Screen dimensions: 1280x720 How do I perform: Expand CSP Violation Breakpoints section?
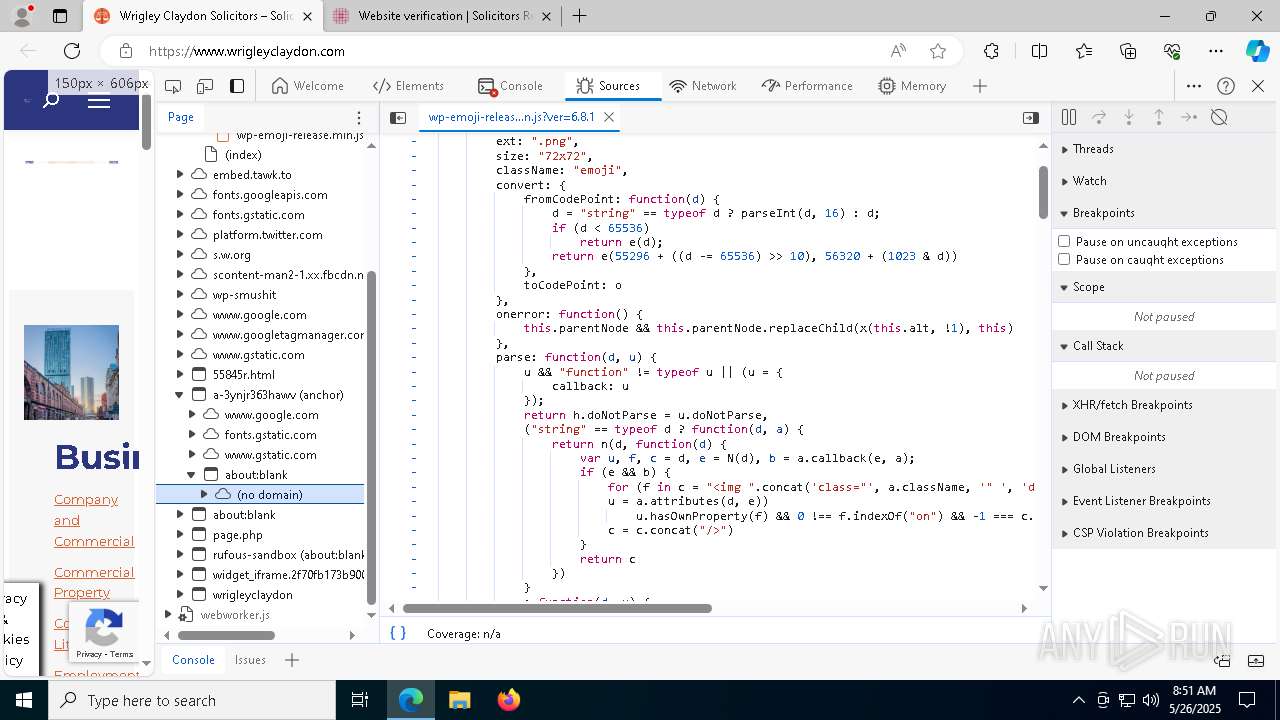tap(1165, 533)
